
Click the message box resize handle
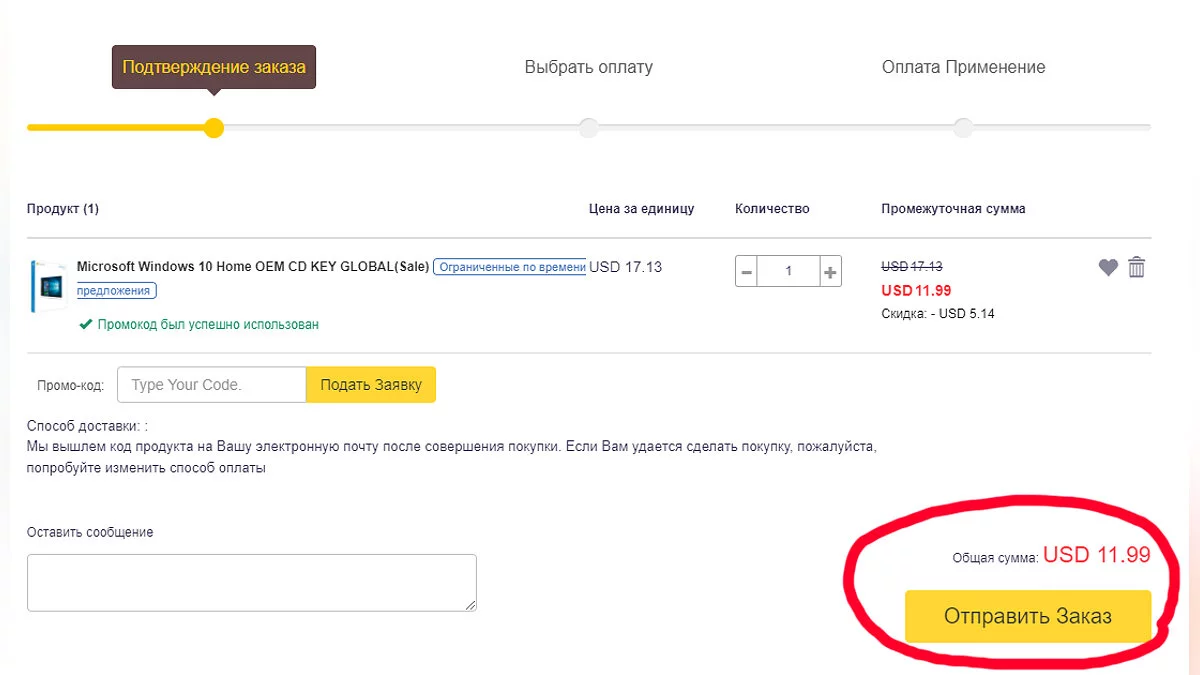pyautogui.click(x=470, y=604)
